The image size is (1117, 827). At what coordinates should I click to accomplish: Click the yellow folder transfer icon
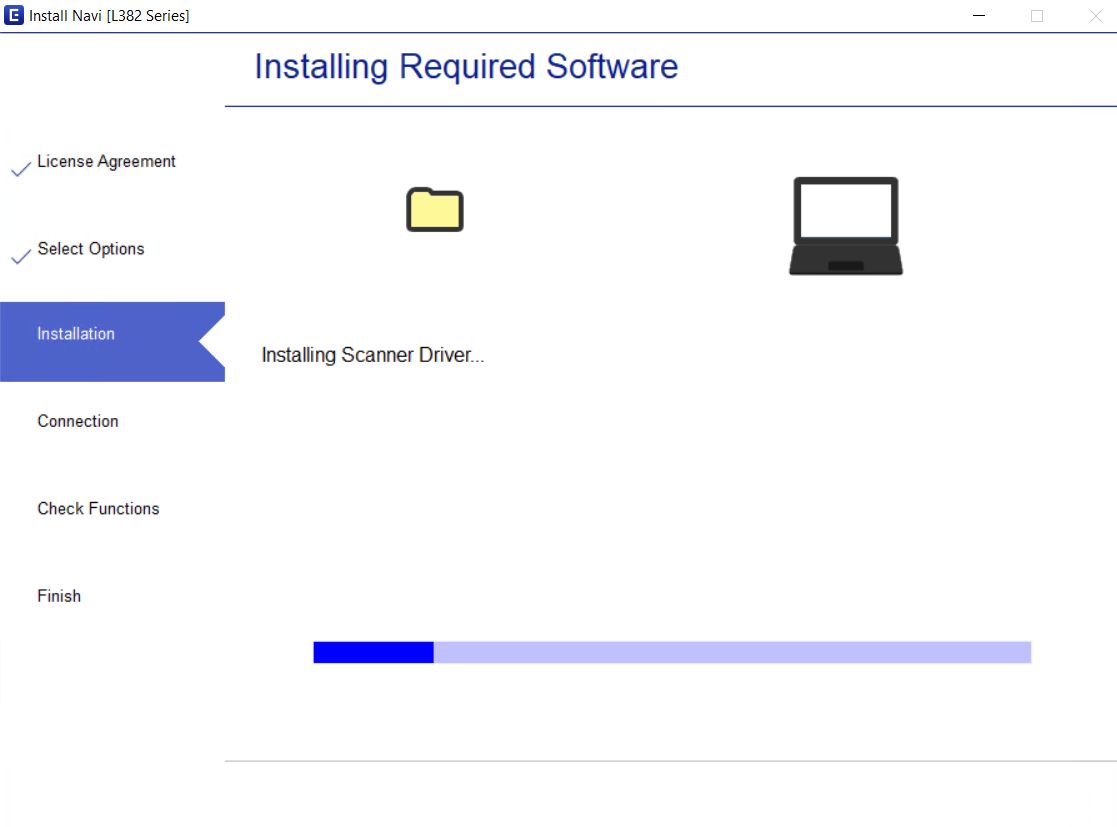click(x=434, y=208)
